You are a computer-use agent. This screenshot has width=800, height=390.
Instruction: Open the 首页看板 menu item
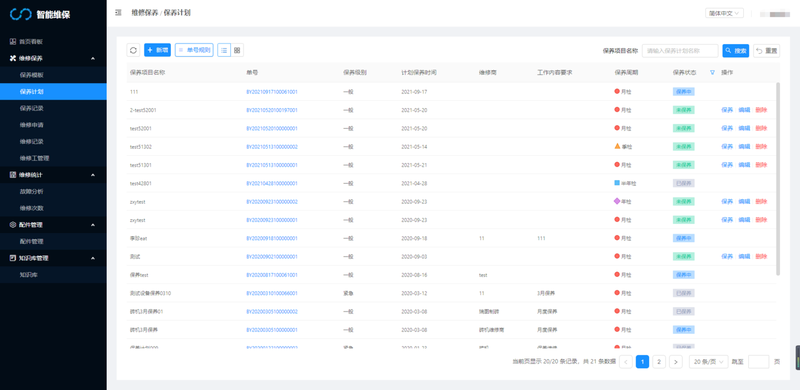53,41
